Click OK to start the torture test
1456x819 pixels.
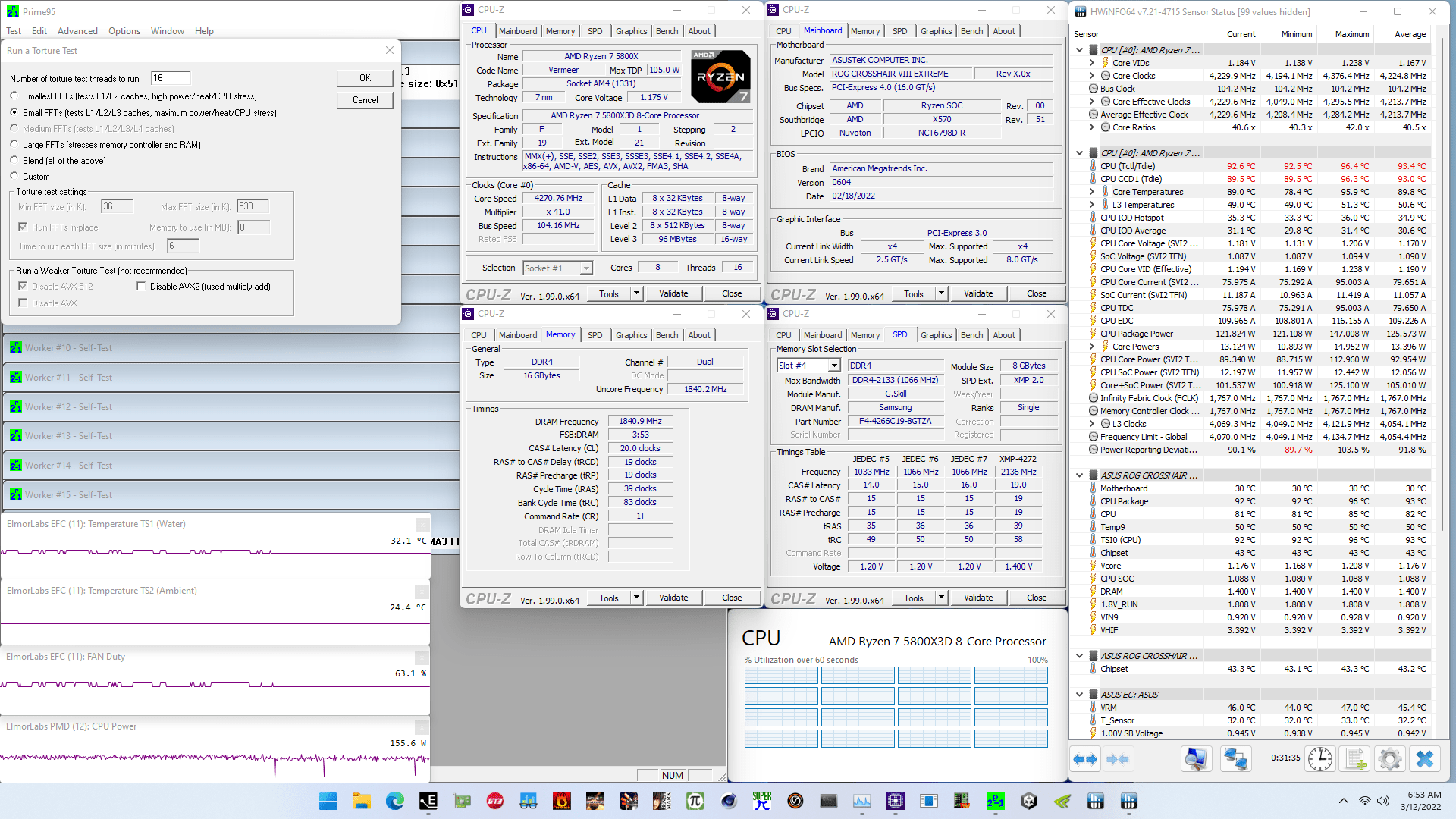[364, 77]
